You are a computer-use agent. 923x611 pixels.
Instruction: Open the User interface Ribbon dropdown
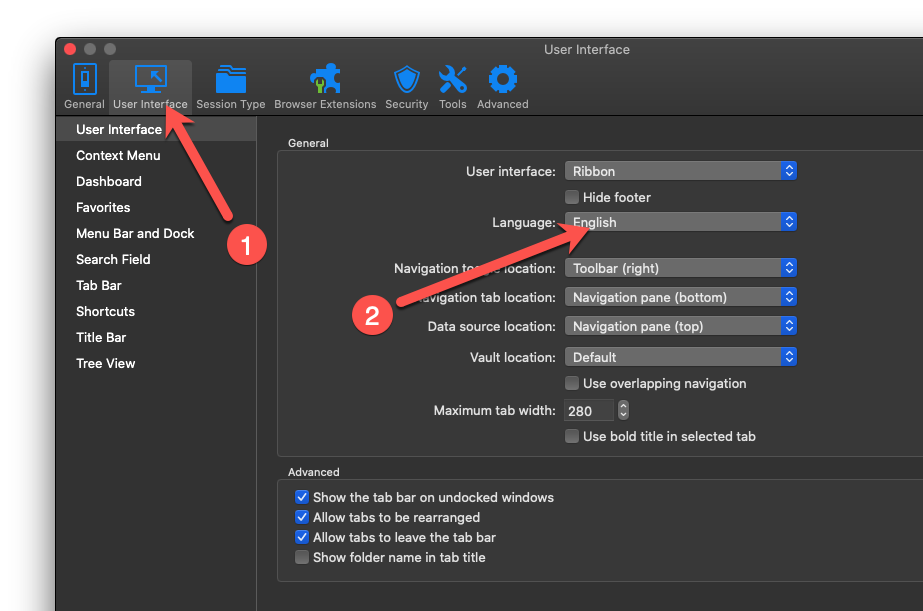[x=680, y=171]
